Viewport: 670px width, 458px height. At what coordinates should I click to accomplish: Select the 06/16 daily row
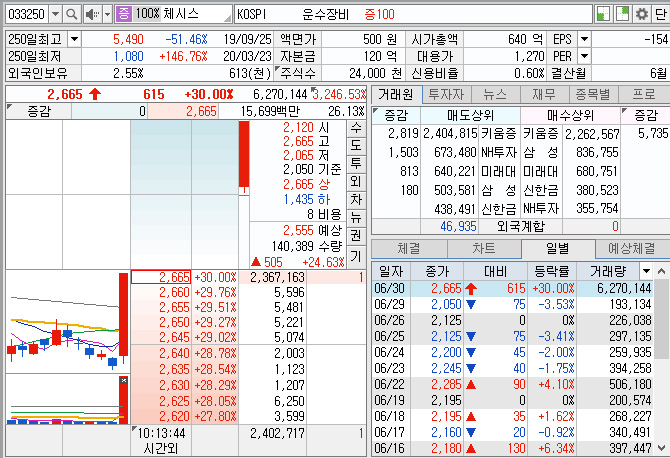512,448
